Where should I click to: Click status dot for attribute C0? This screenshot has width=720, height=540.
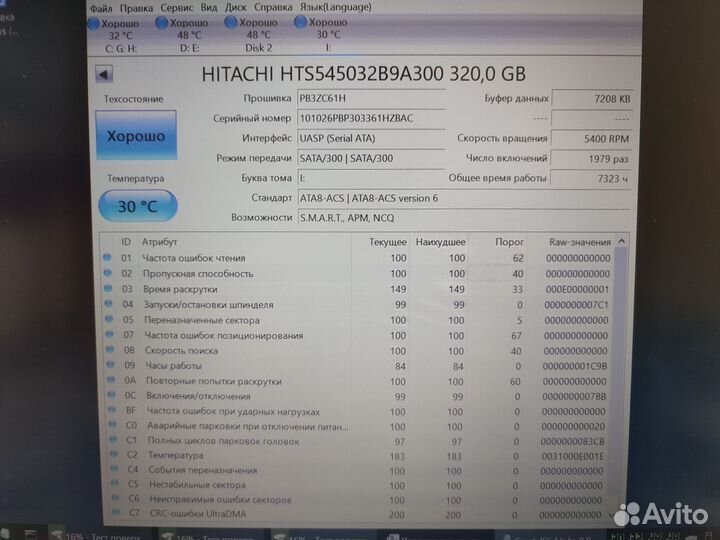pos(112,425)
